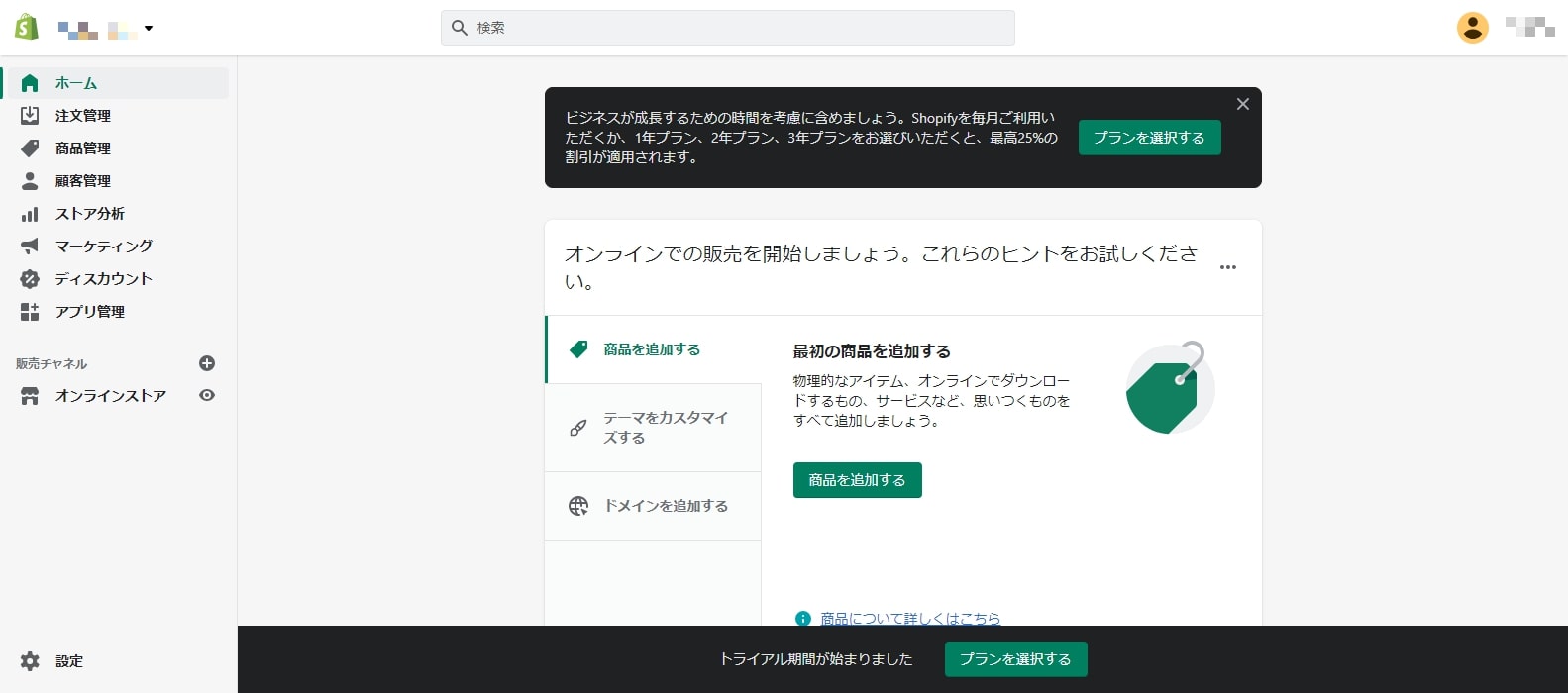Click the green 商品を追加する button
Screen dimensions: 1568x693
coord(857,480)
